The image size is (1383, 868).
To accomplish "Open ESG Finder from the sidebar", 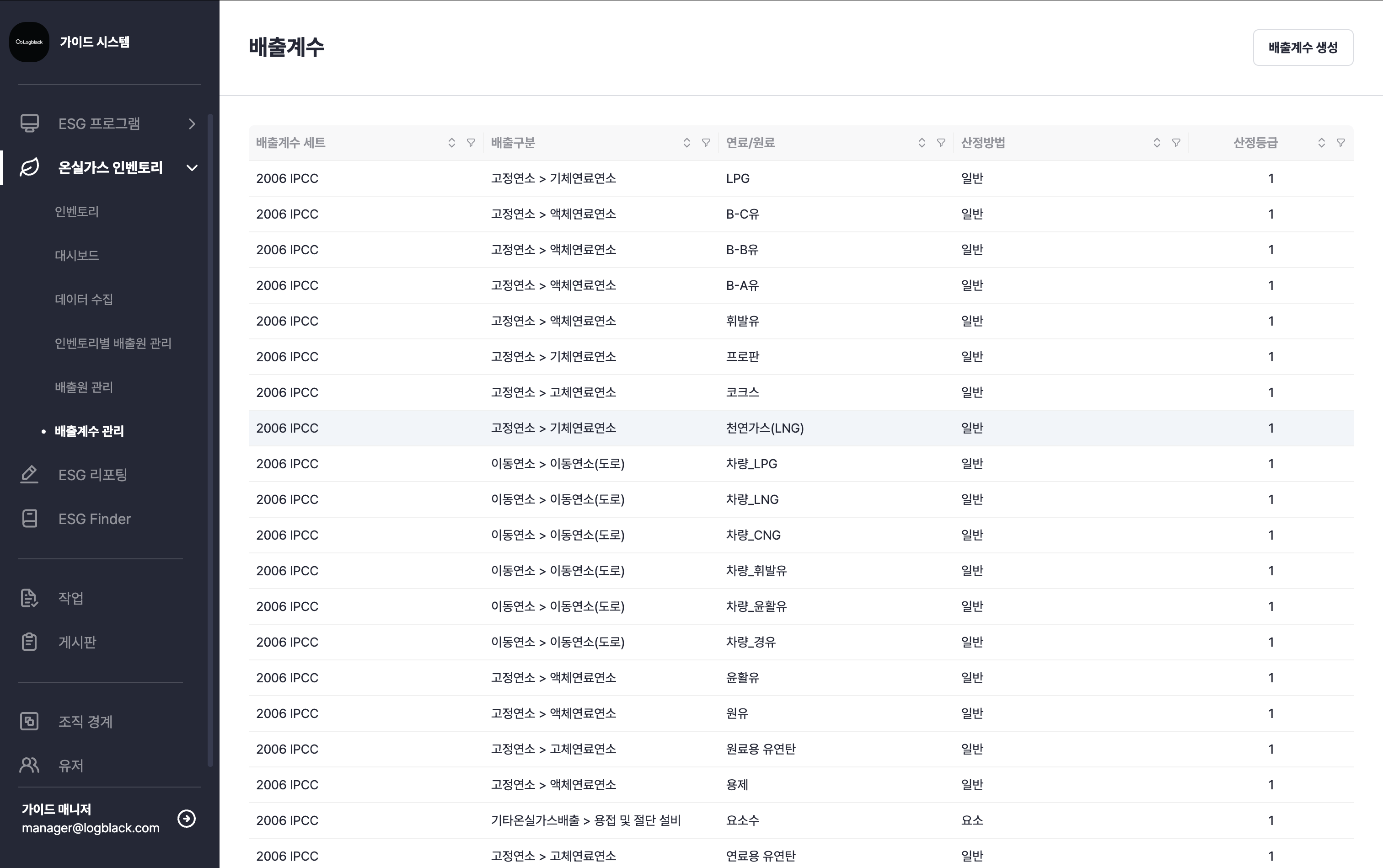I will pos(94,519).
